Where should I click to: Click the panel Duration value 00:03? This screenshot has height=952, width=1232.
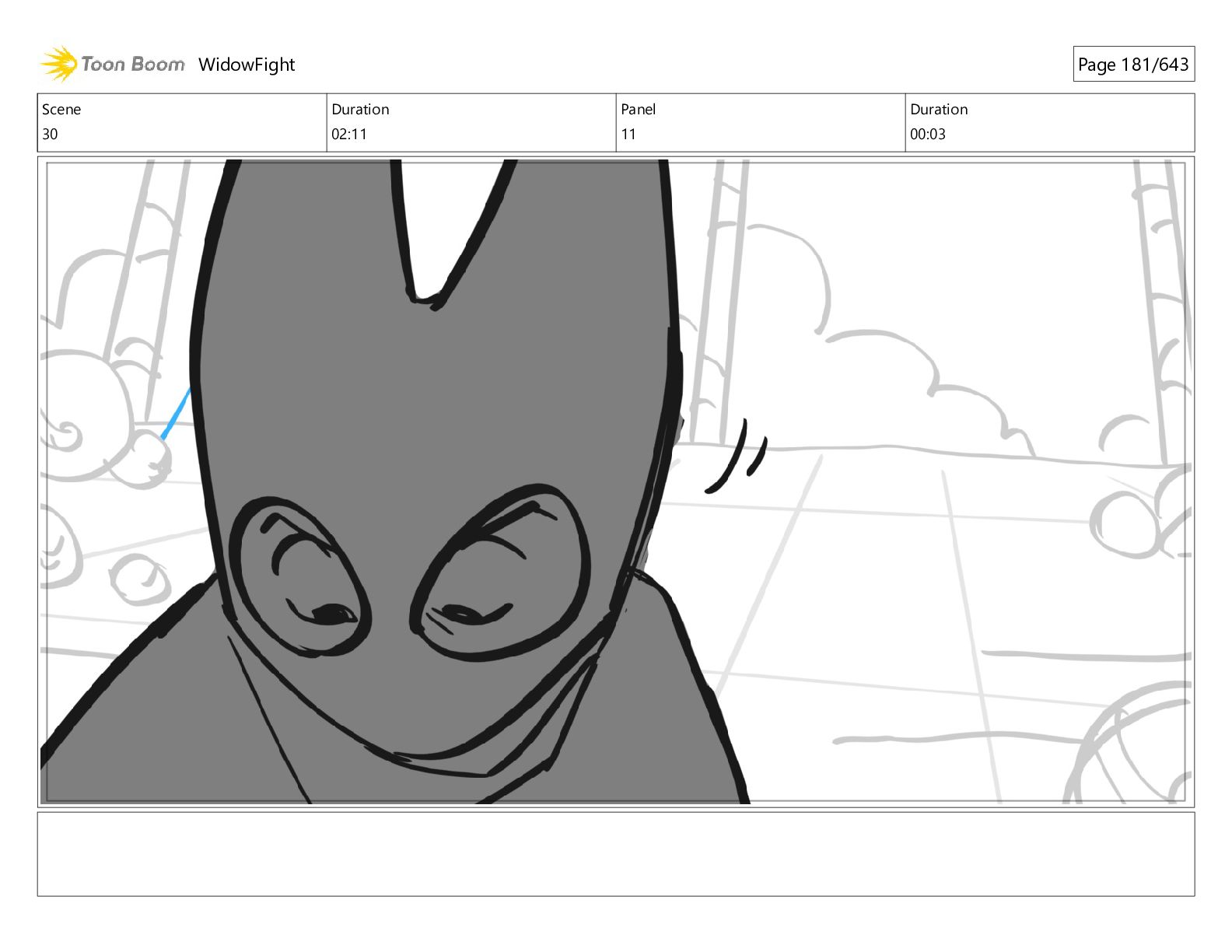tap(928, 134)
